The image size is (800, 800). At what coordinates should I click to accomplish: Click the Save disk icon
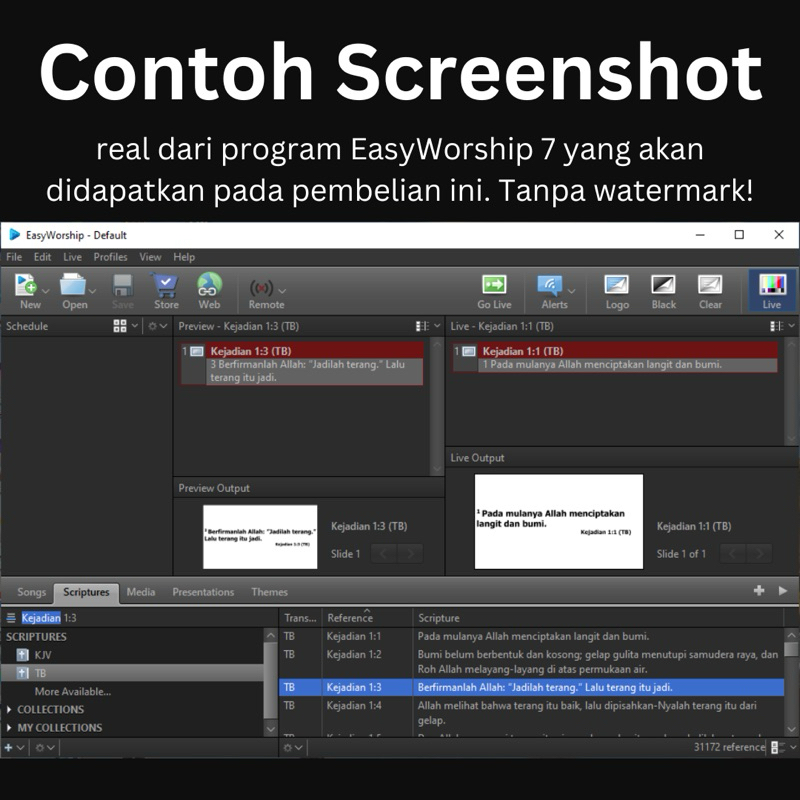(x=122, y=285)
